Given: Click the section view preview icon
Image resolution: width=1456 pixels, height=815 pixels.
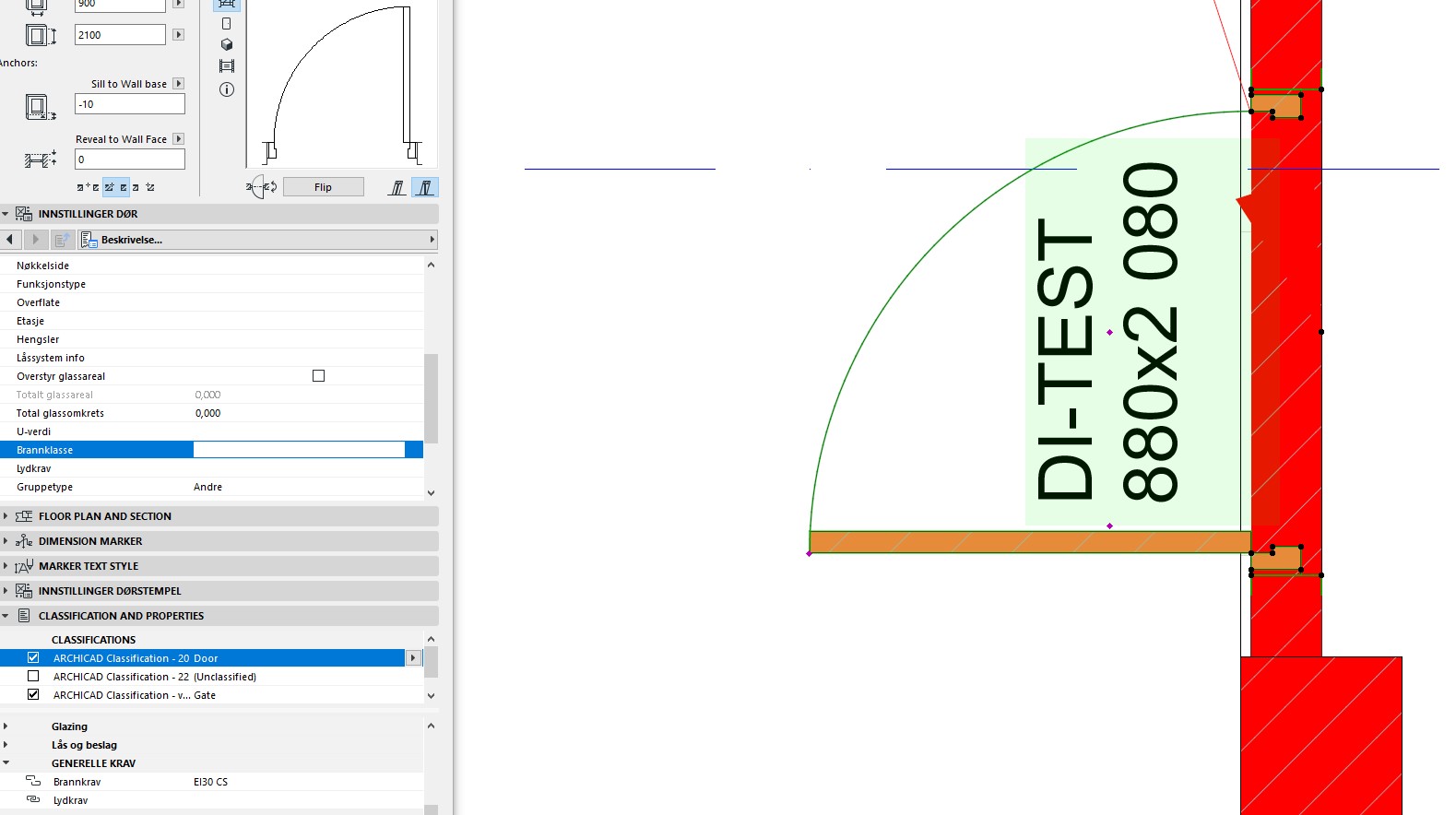Looking at the screenshot, I should 227,66.
